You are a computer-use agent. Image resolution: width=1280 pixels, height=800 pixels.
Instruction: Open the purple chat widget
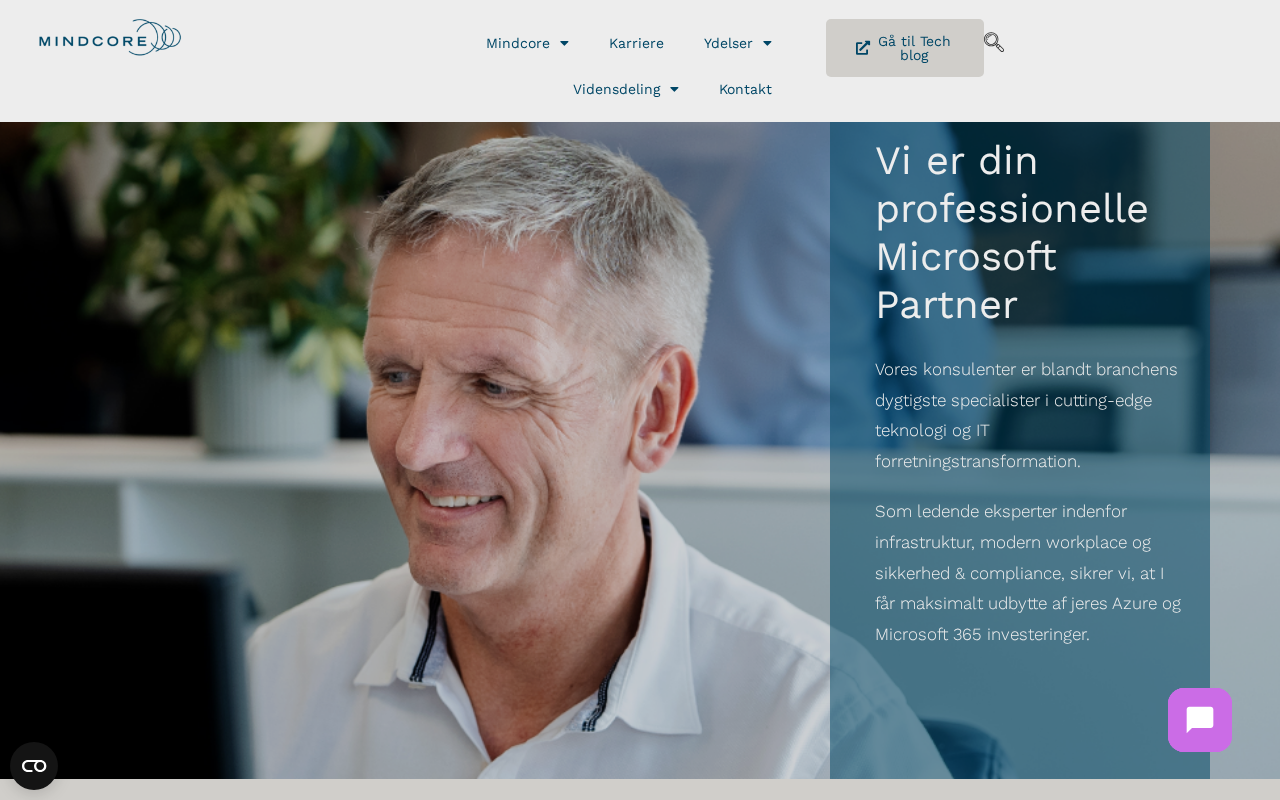pos(1200,720)
